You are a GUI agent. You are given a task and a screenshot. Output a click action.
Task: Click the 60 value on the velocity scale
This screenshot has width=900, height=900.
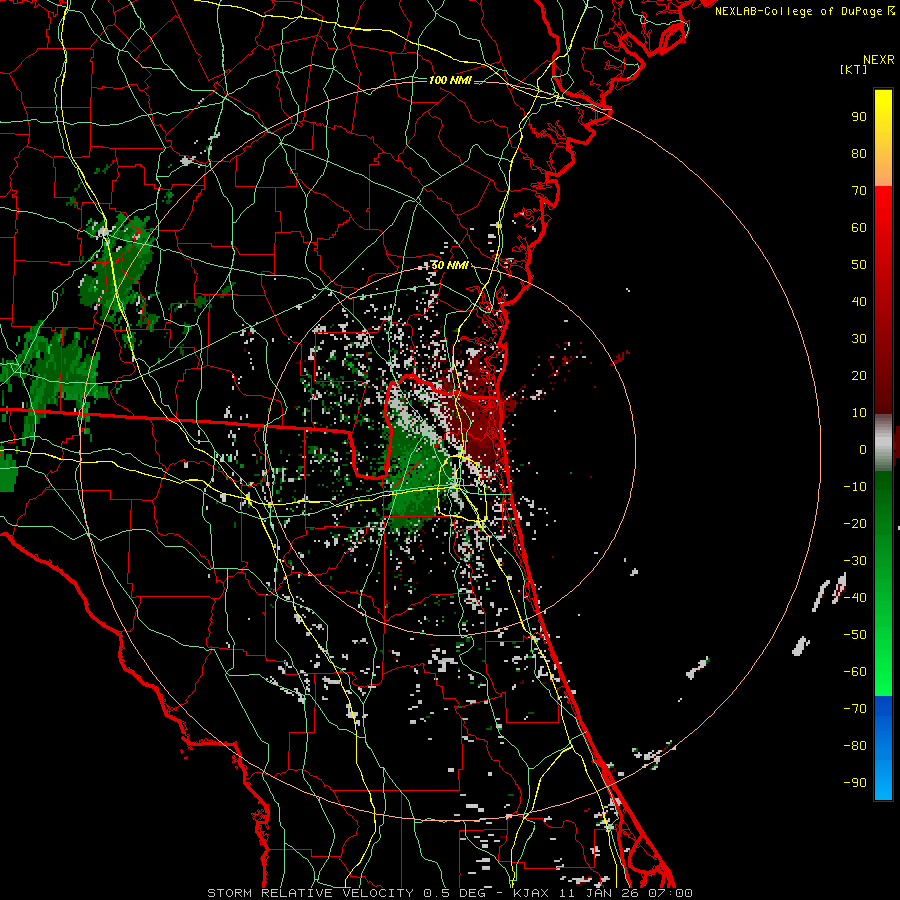pos(859,228)
